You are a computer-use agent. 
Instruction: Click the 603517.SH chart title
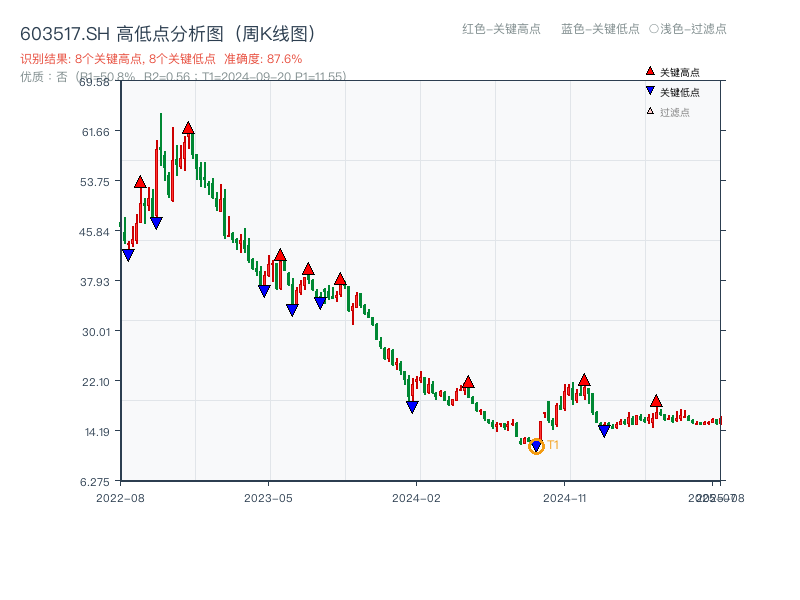point(67,33)
